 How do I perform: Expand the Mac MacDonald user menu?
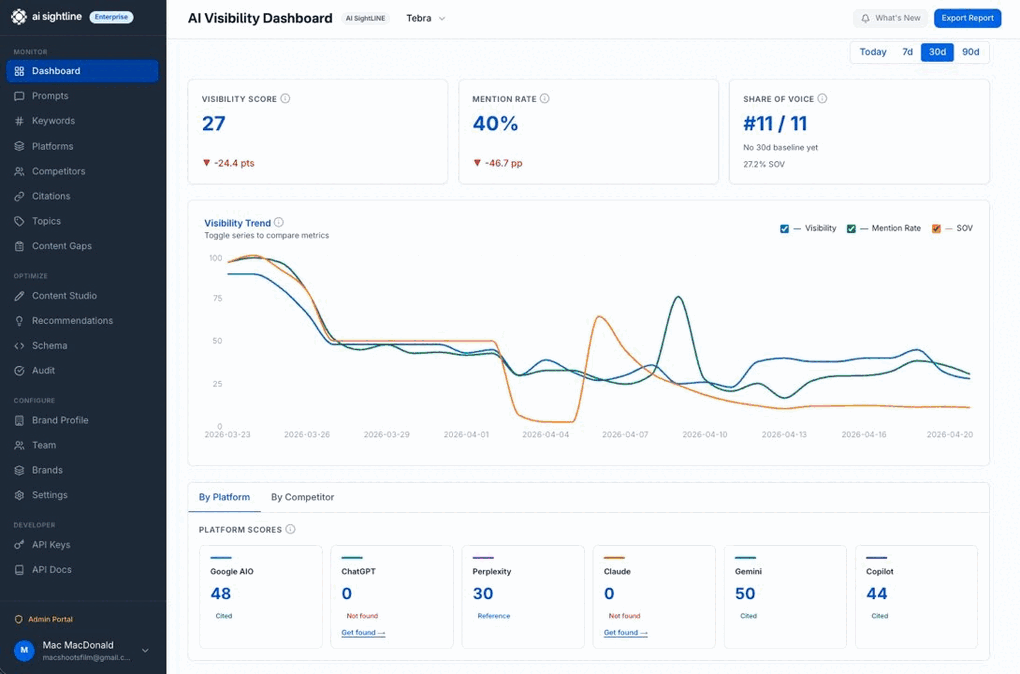[145, 651]
